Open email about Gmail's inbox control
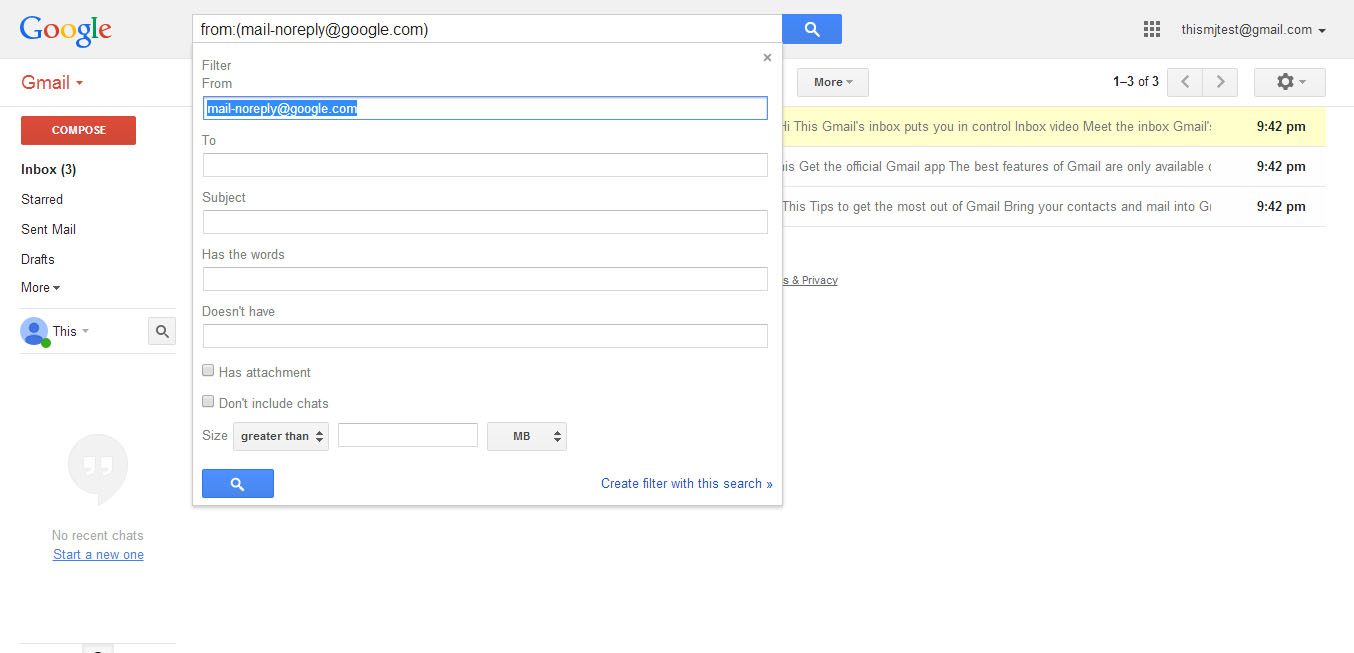 click(x=1053, y=127)
